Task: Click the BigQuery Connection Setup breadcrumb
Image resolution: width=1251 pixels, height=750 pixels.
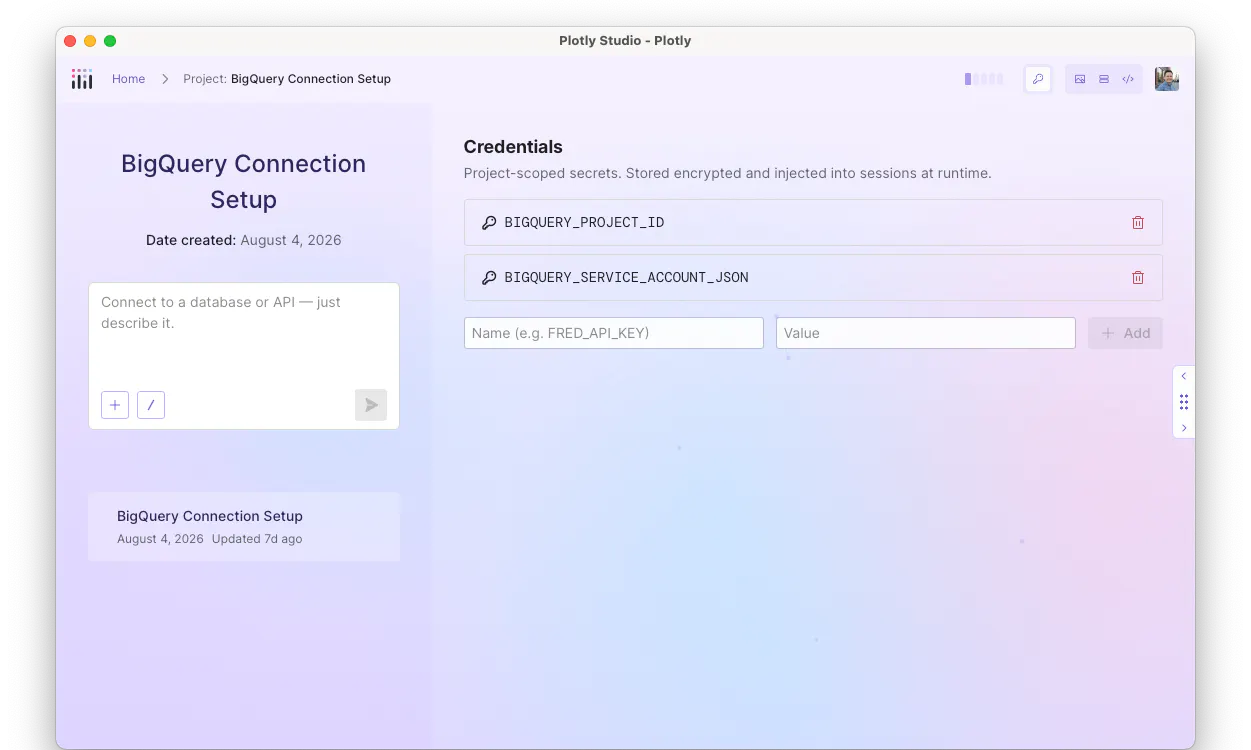Action: click(311, 79)
